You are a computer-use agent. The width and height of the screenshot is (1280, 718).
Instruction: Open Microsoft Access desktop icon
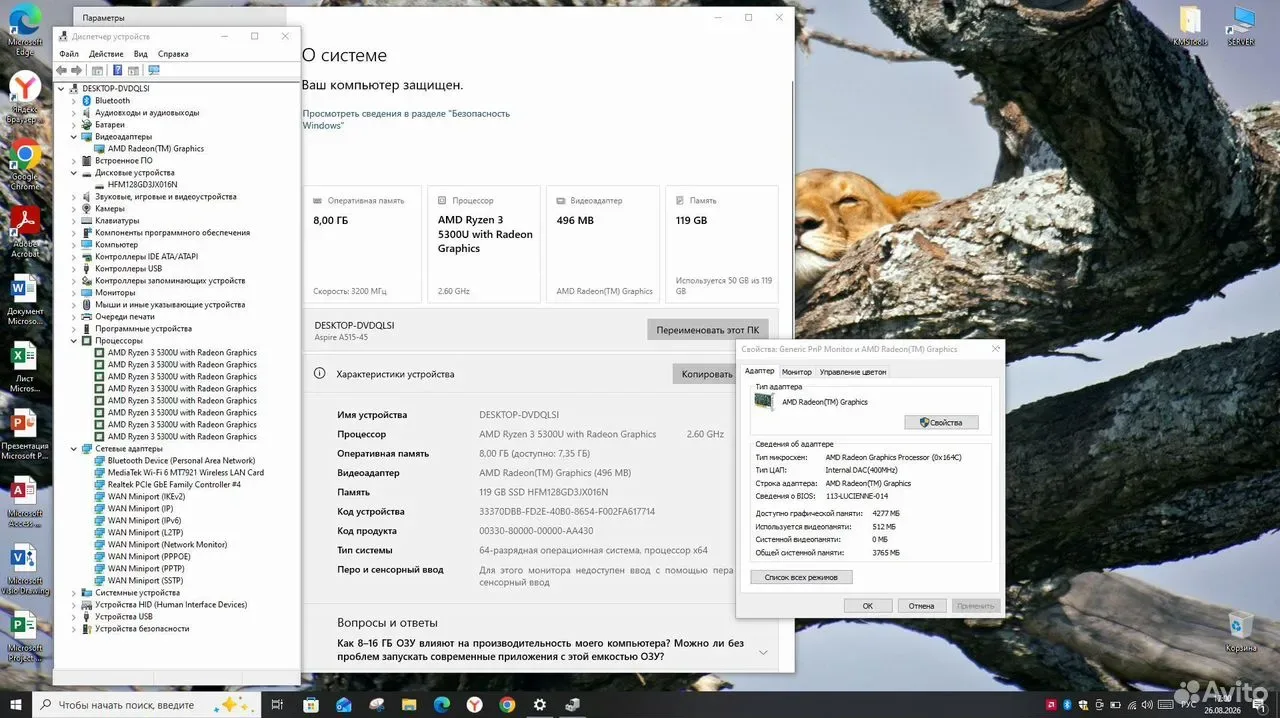(x=25, y=500)
